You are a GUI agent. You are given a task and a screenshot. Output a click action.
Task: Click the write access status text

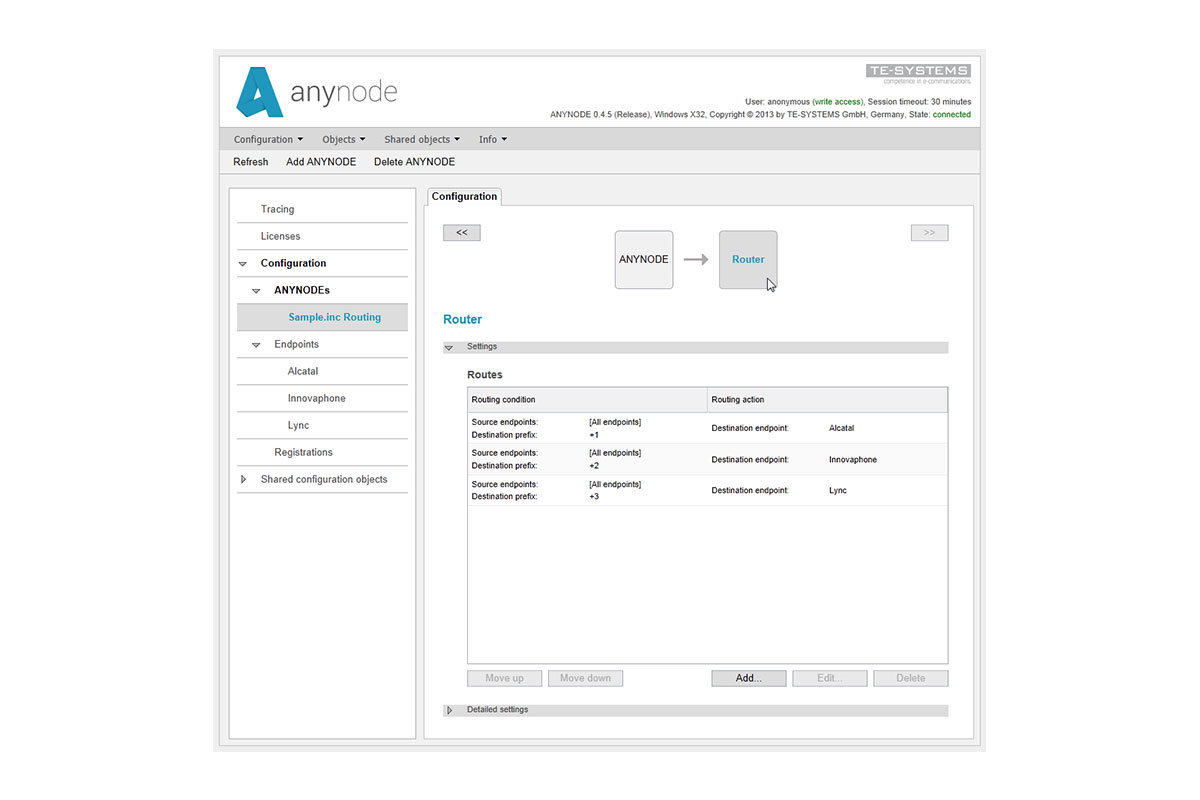(838, 102)
